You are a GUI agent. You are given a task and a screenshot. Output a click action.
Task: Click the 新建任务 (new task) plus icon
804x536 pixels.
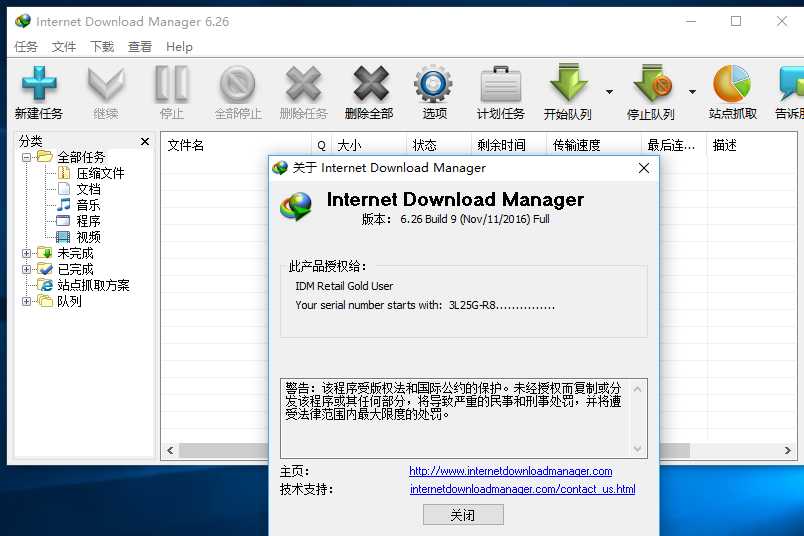coord(38,83)
